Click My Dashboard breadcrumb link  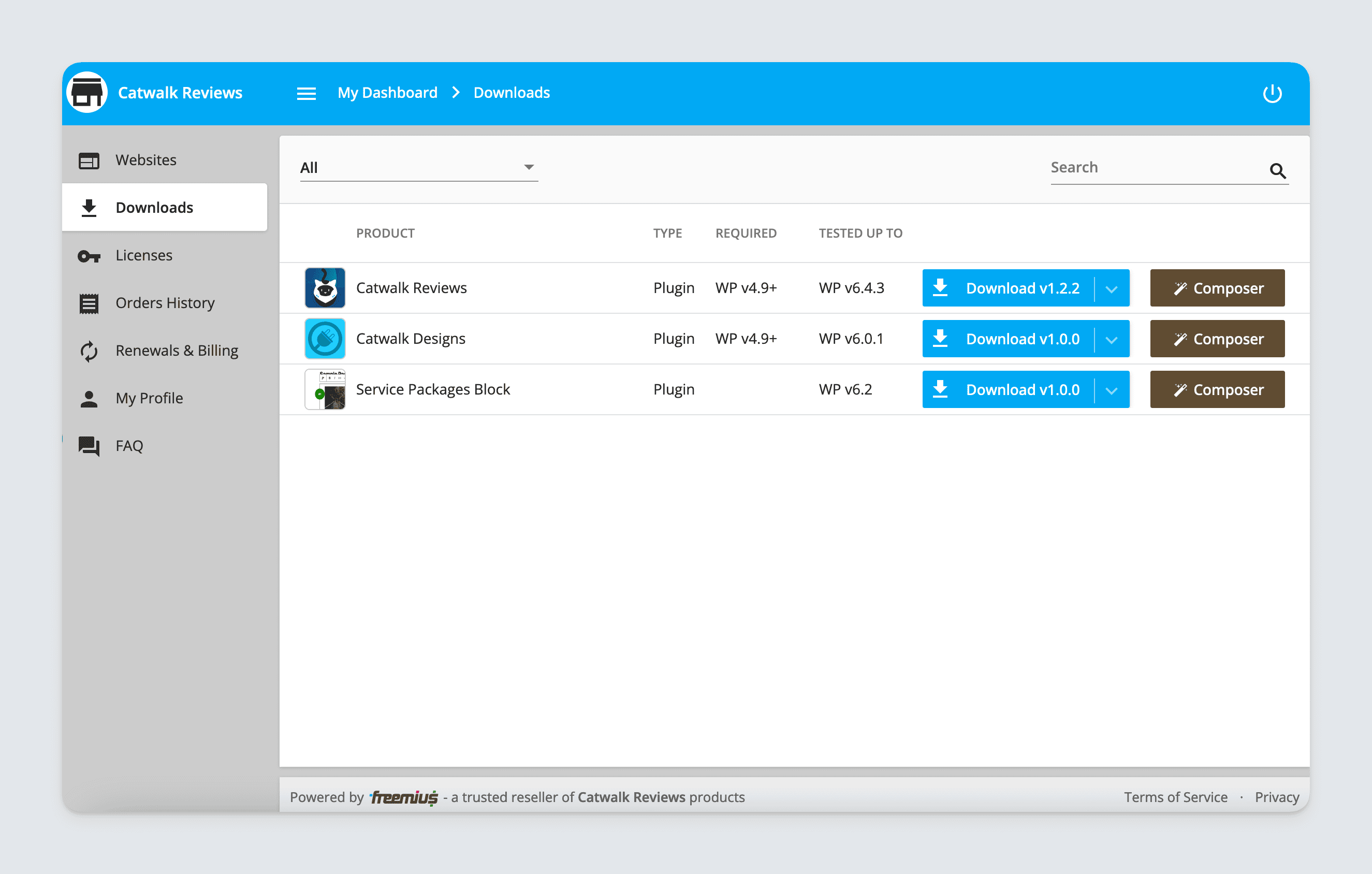click(387, 93)
